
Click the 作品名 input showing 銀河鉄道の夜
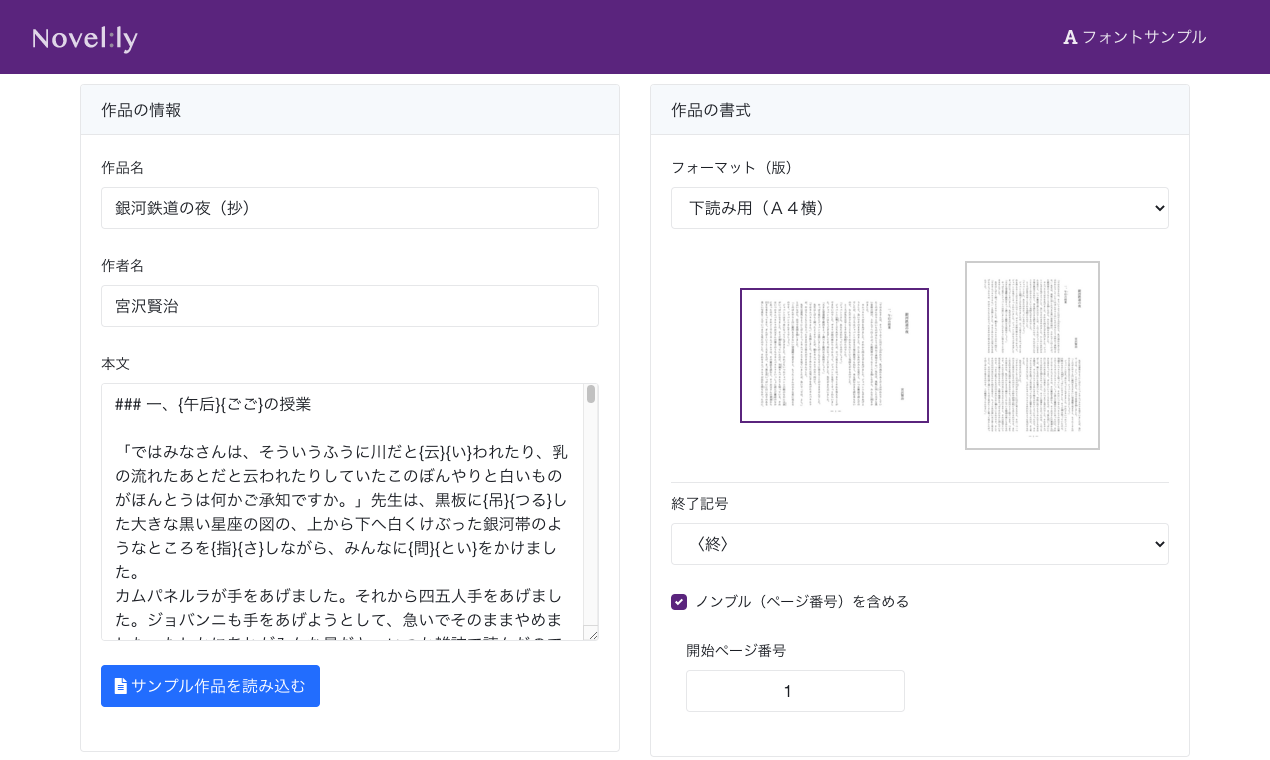click(x=349, y=207)
